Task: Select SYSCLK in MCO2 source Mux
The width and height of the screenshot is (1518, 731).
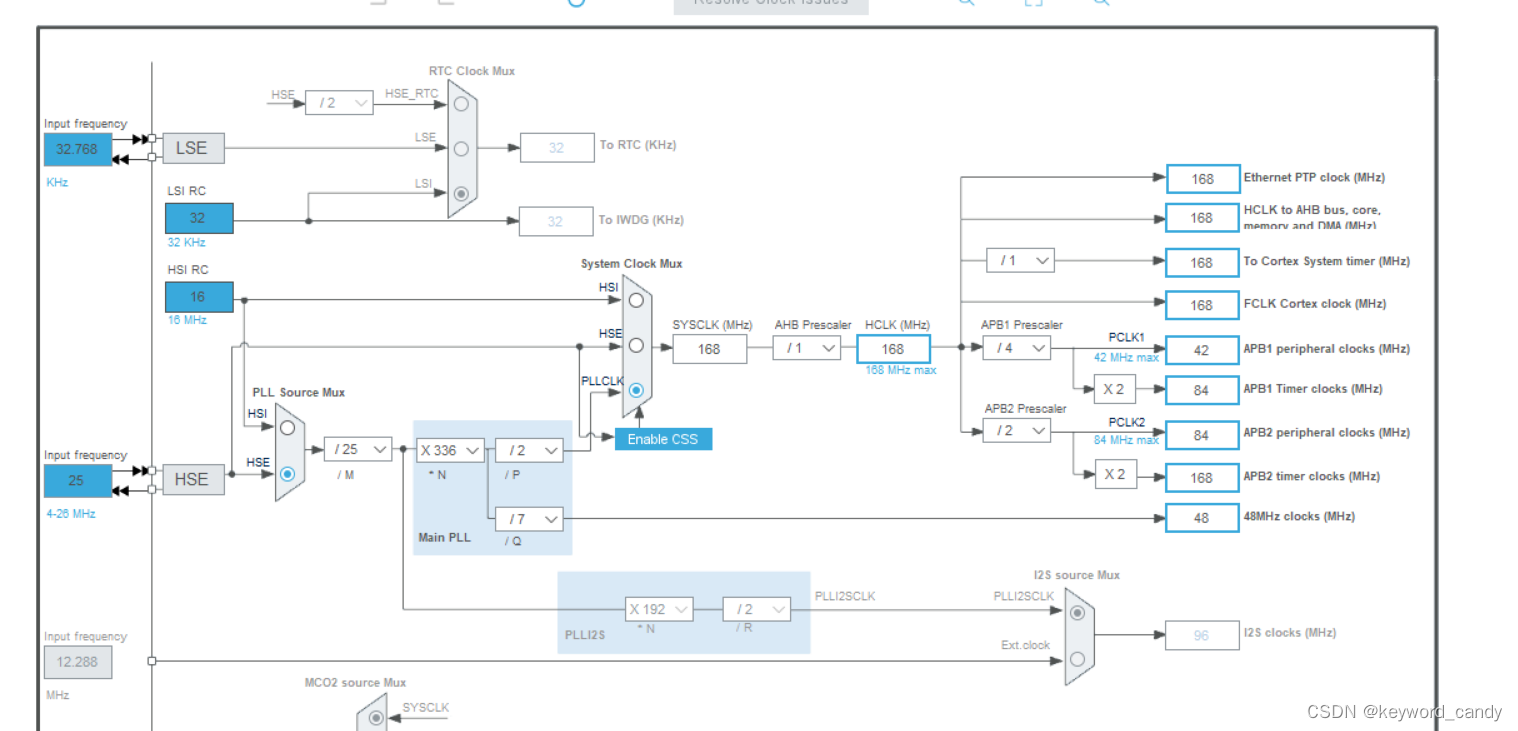Action: click(376, 717)
